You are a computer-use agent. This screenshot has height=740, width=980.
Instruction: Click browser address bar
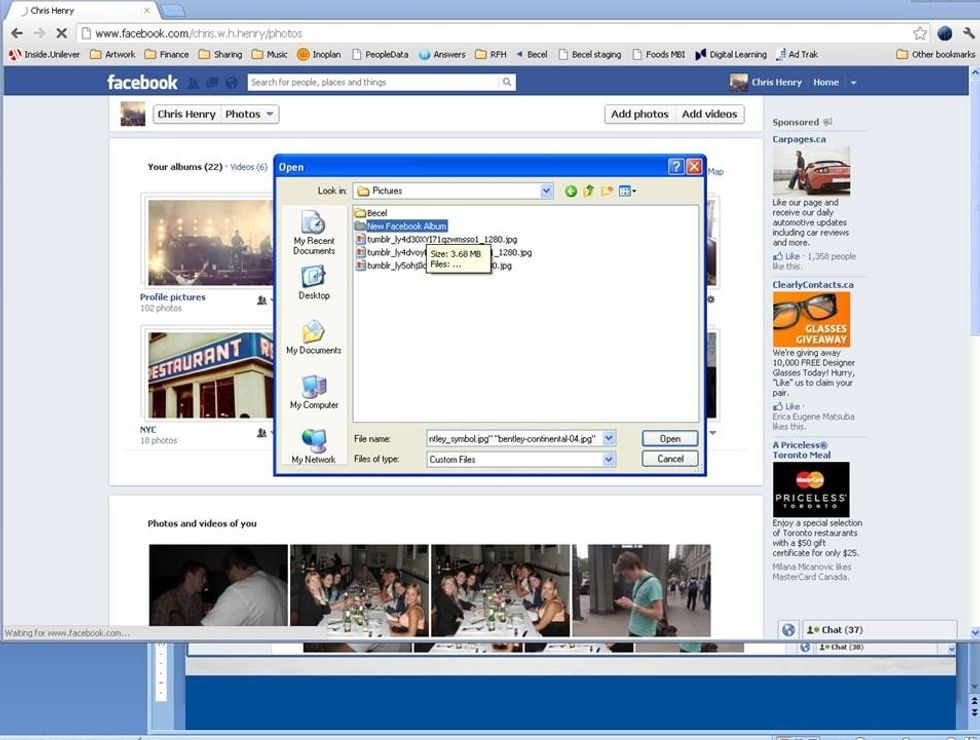click(x=494, y=33)
